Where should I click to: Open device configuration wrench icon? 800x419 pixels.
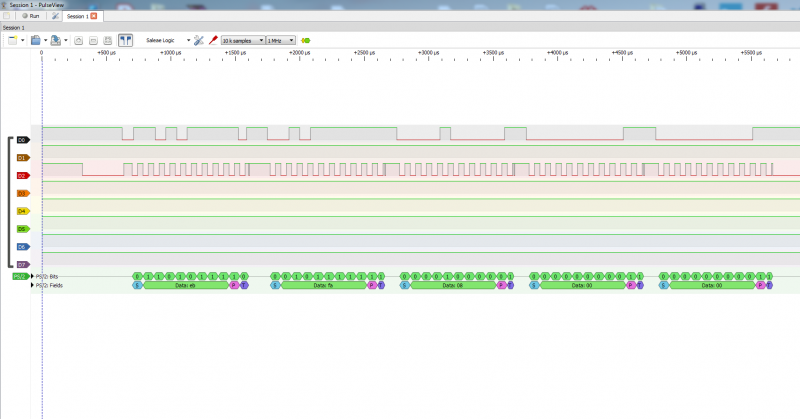click(x=199, y=40)
